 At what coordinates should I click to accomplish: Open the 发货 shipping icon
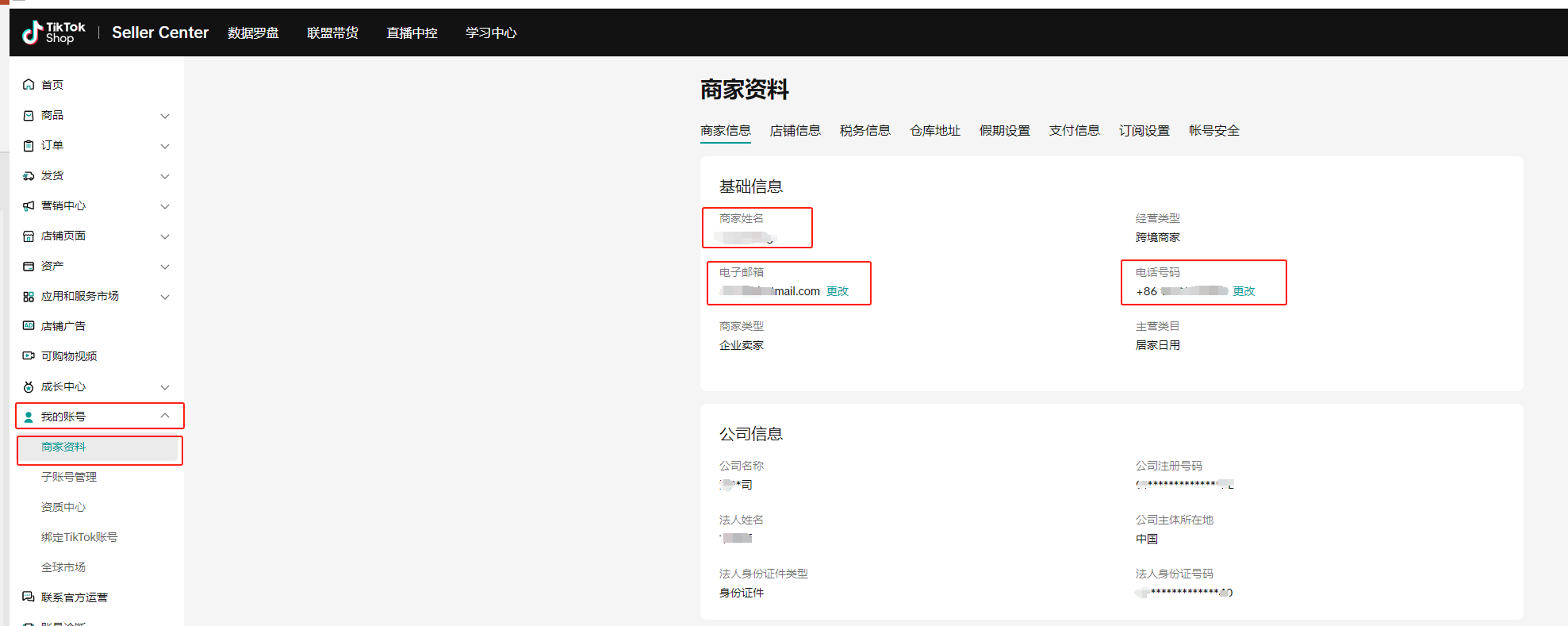point(28,175)
